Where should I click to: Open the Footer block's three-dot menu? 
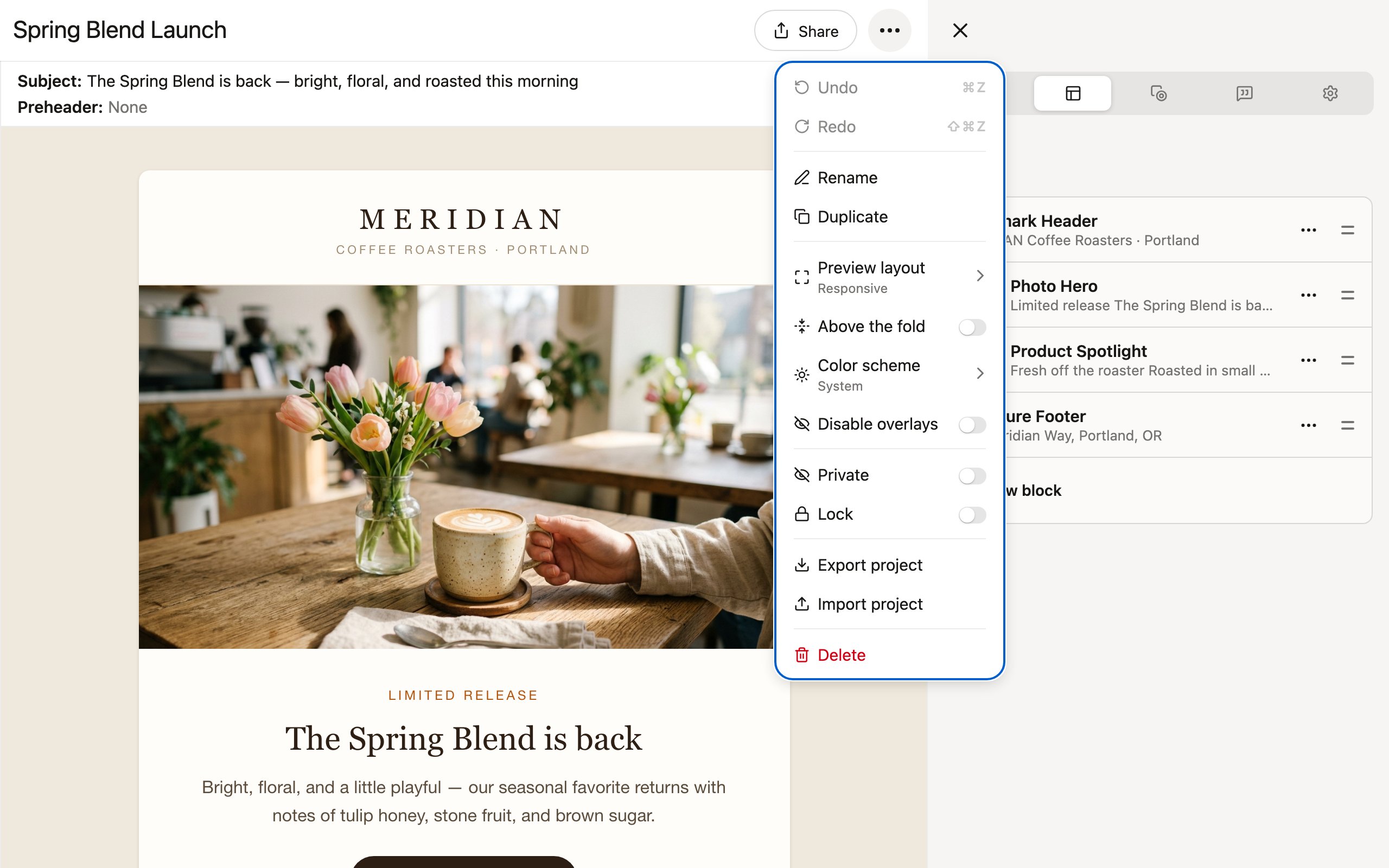point(1308,425)
